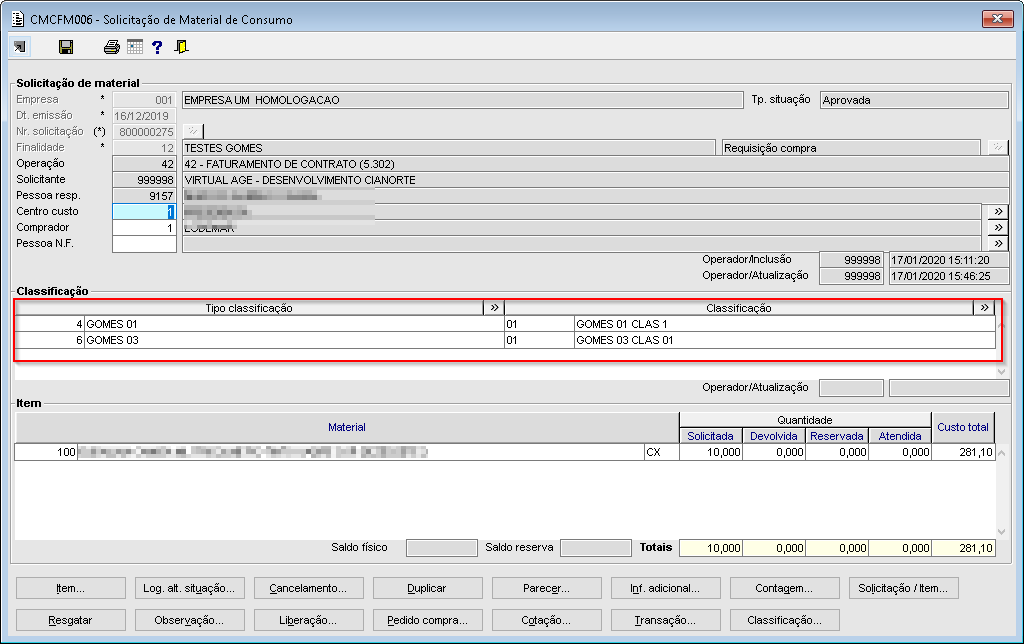Close the CMCFM006 window
1024x644 pixels.
tap(997, 18)
